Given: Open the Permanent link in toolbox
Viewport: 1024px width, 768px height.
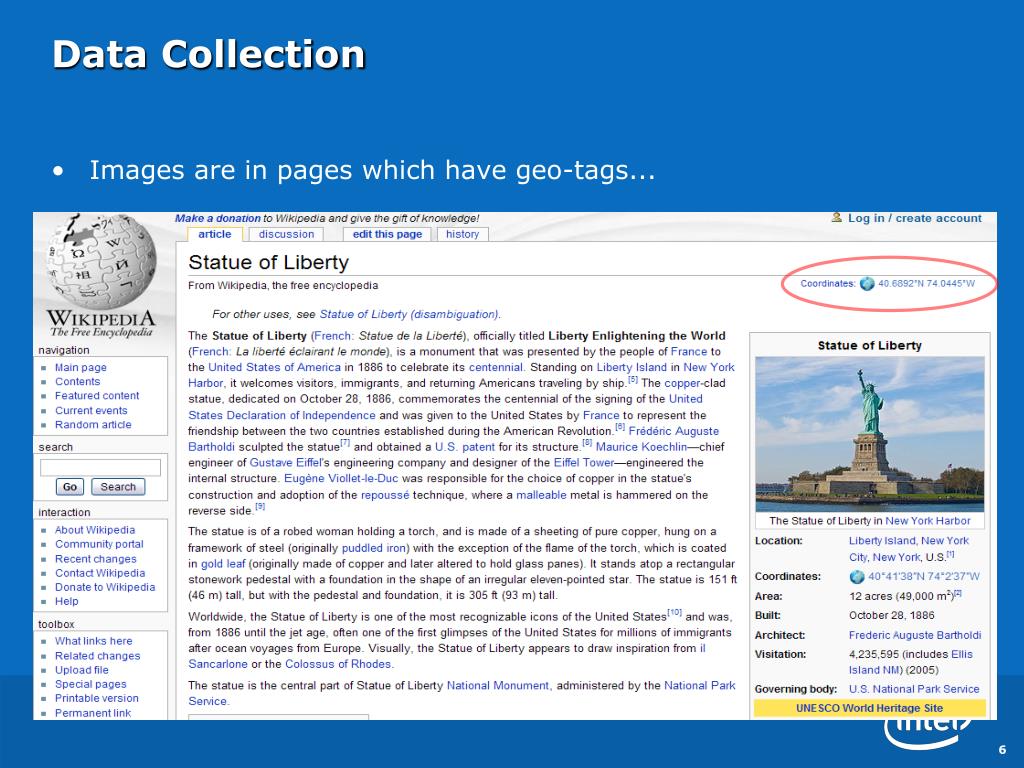Looking at the screenshot, I should coord(93,712).
